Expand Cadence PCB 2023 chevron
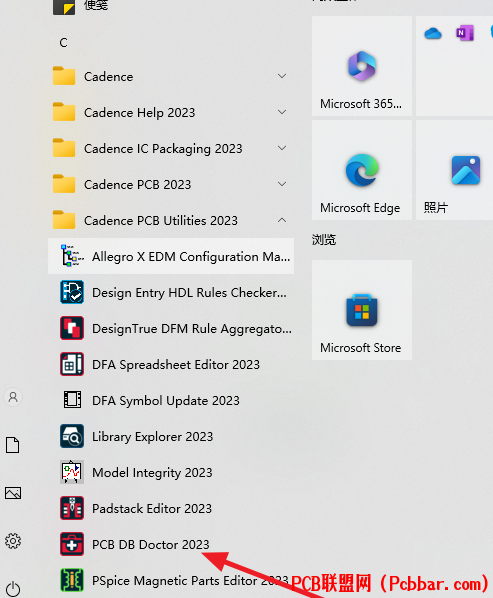The width and height of the screenshot is (493, 598). tap(282, 184)
